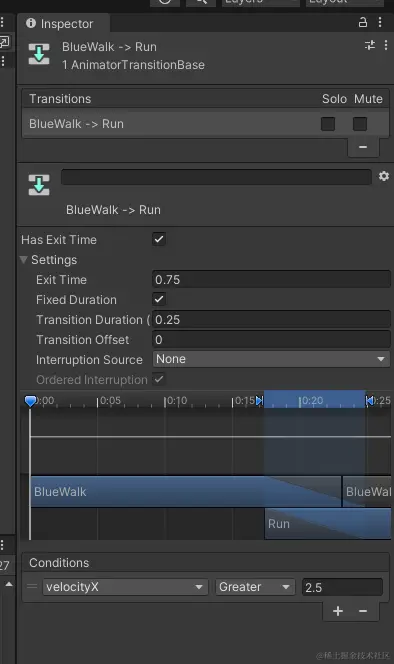Viewport: 394px width, 664px height.
Task: Toggle the Fixed Duration checkbox
Action: pyautogui.click(x=159, y=299)
